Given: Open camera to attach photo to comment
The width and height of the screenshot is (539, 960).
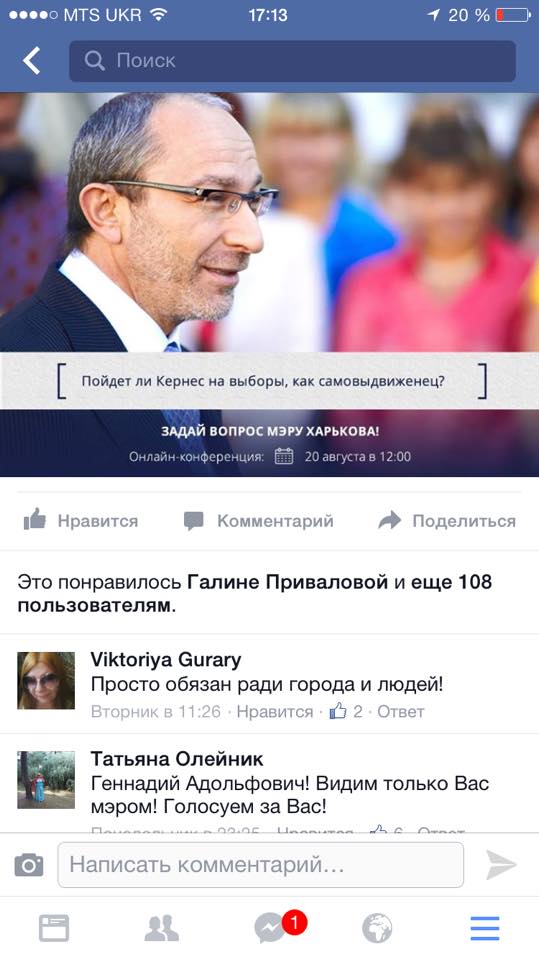Looking at the screenshot, I should click(x=29, y=865).
